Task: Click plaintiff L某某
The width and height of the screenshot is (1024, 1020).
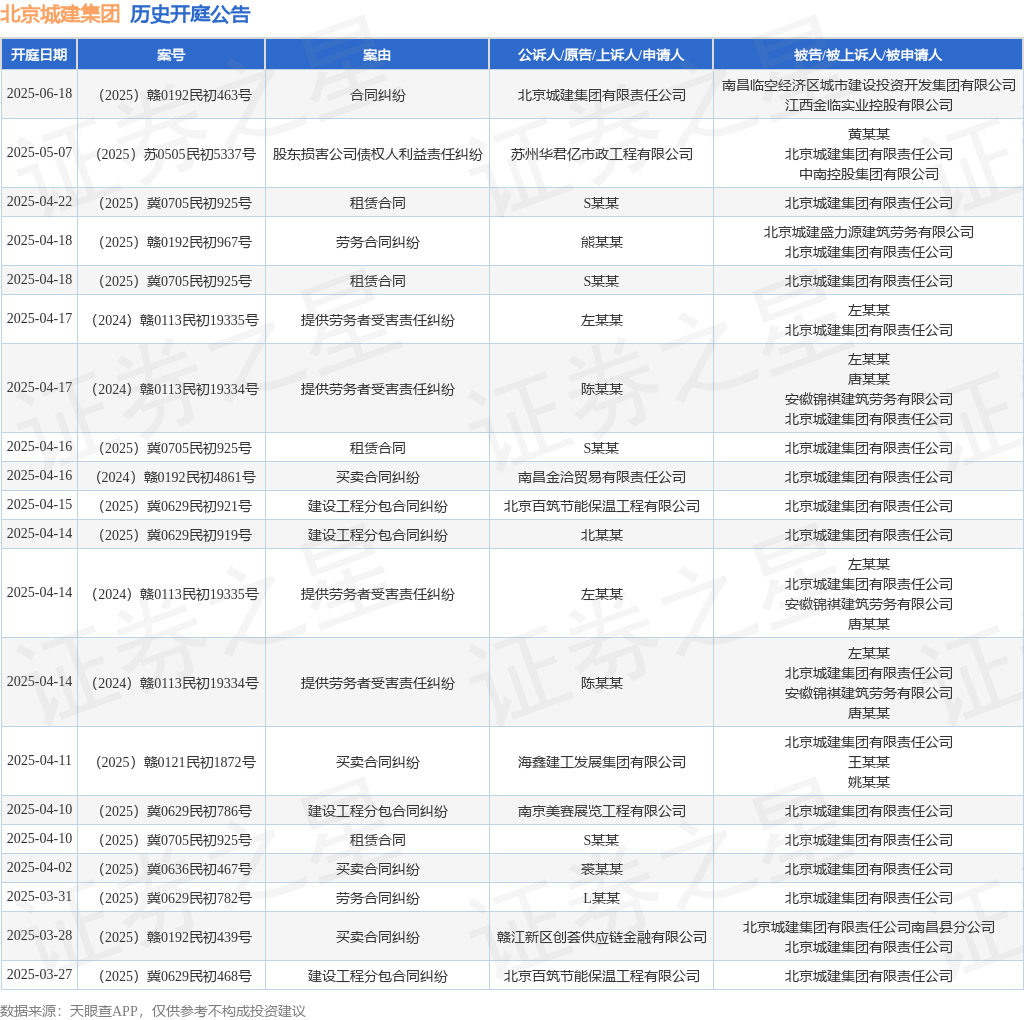Action: [601, 899]
